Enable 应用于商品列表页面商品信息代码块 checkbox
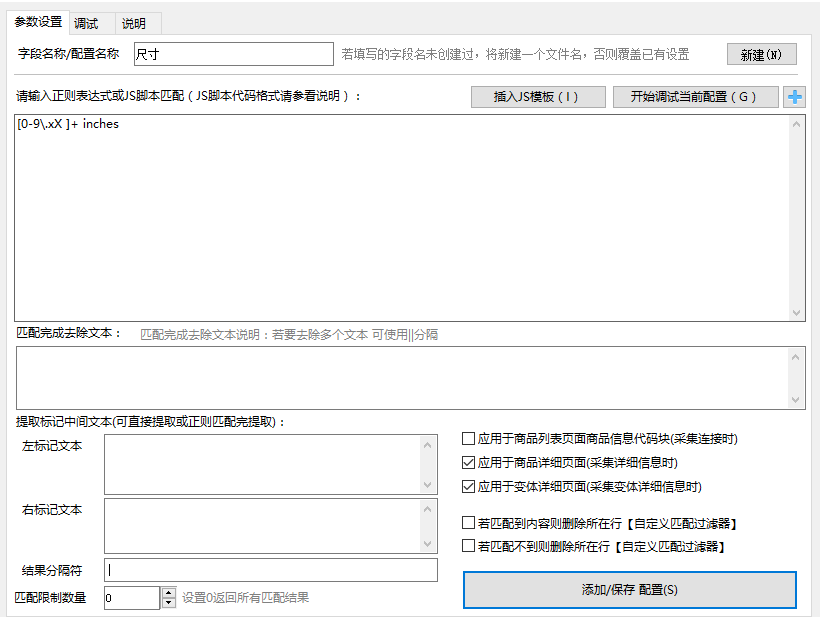 pos(468,438)
